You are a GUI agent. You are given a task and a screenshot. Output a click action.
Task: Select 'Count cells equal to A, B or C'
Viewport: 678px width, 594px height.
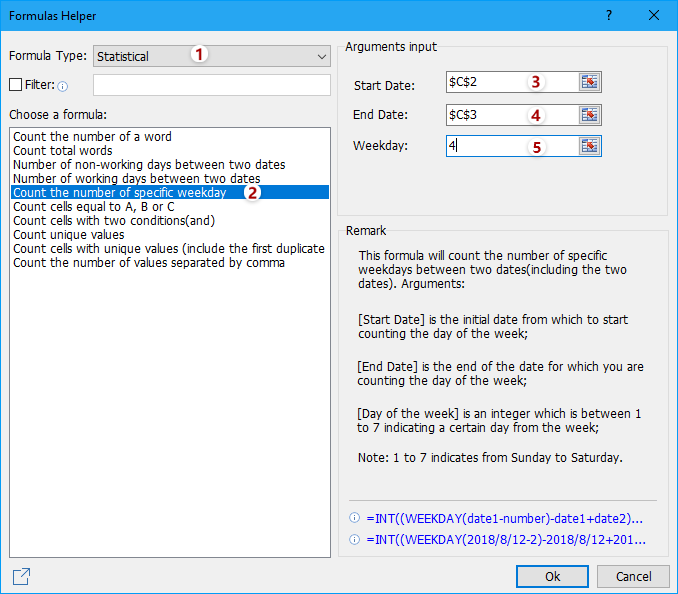(x=94, y=207)
